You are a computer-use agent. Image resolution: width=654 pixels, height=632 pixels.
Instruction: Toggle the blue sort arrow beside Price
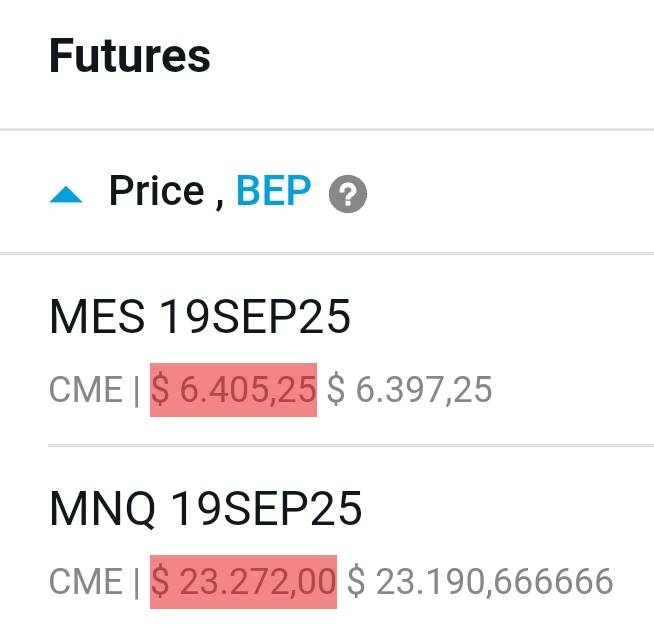click(66, 194)
